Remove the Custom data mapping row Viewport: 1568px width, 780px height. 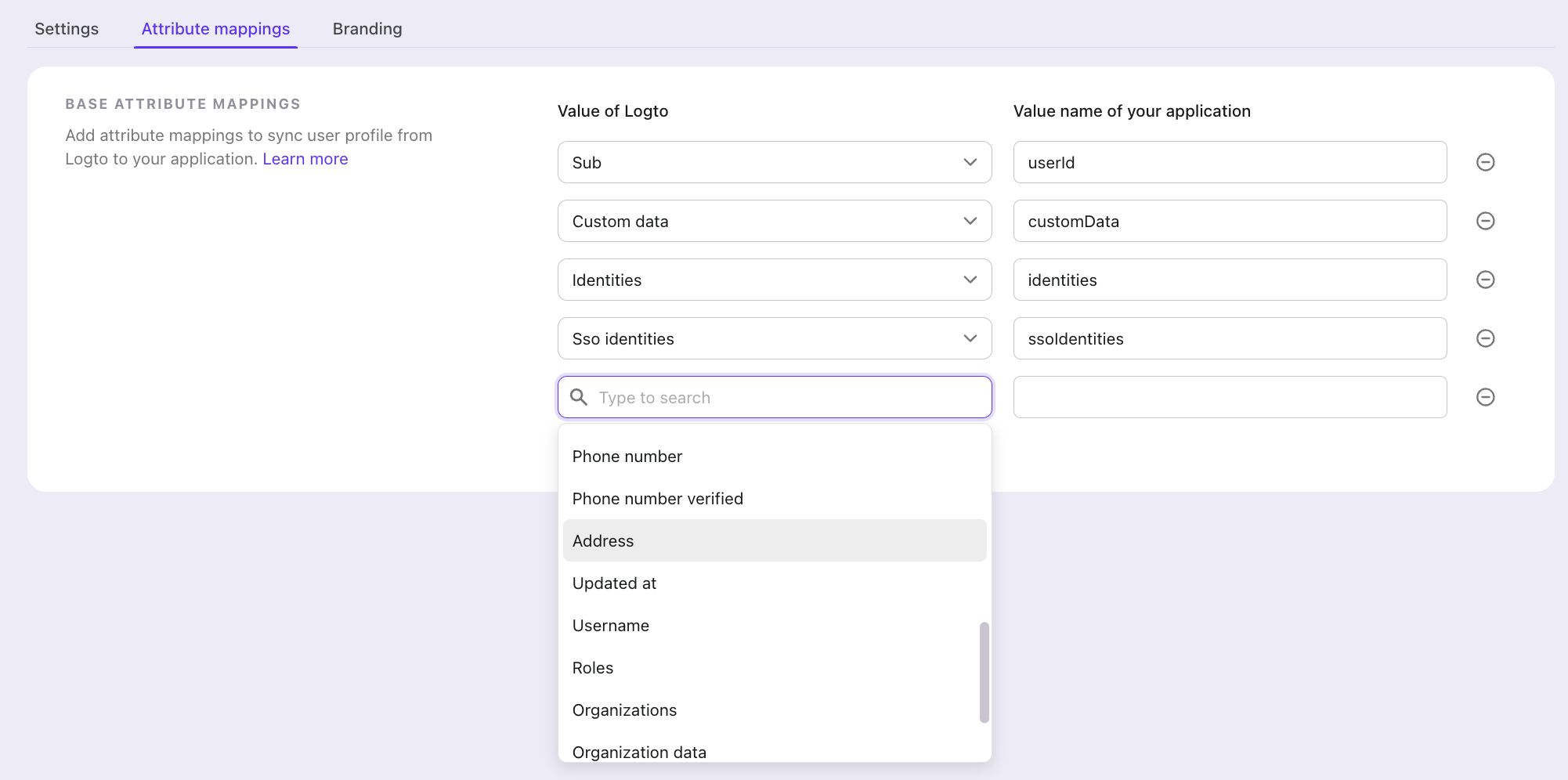(1485, 221)
